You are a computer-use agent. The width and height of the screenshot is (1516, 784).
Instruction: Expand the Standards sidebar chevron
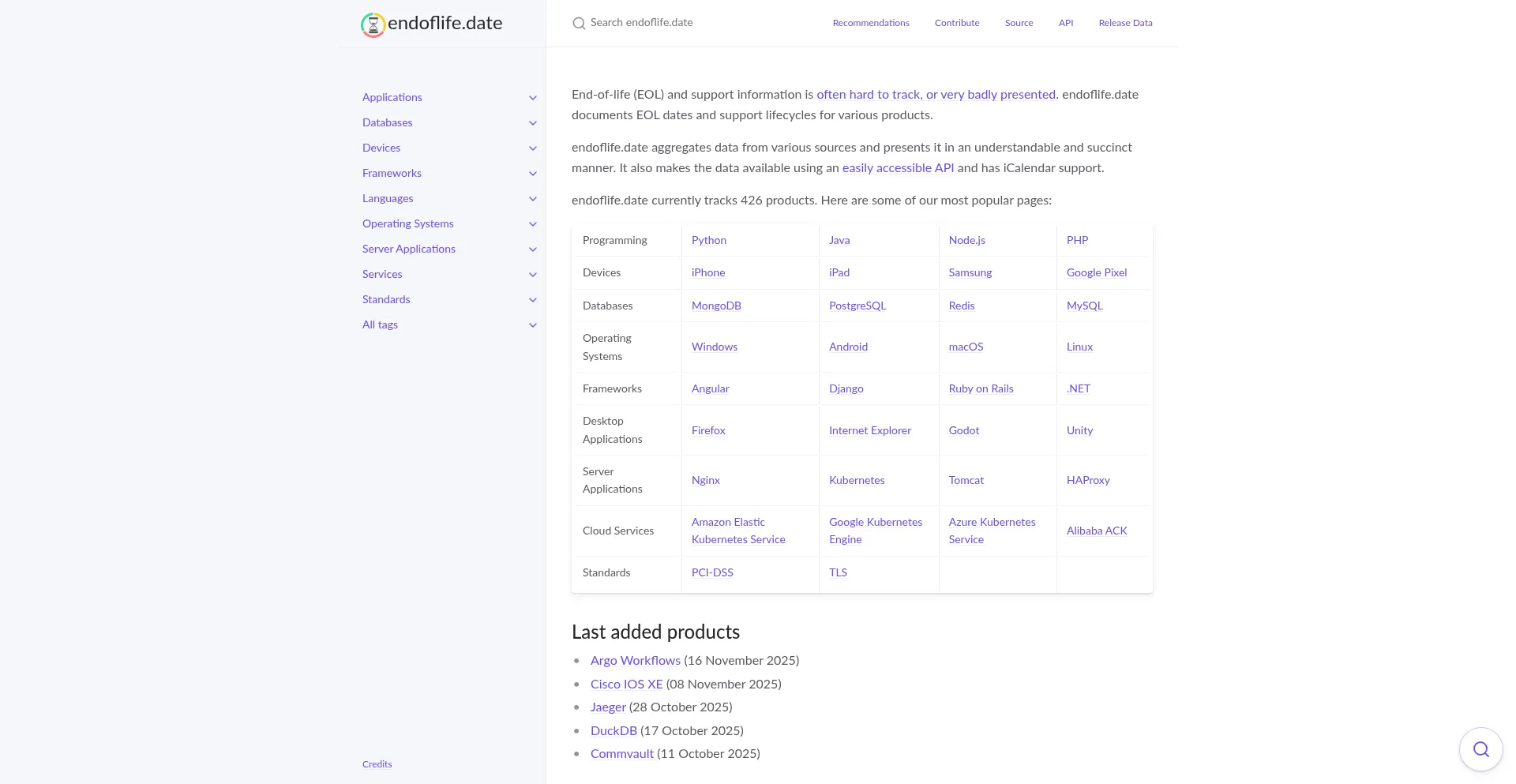pyautogui.click(x=533, y=300)
